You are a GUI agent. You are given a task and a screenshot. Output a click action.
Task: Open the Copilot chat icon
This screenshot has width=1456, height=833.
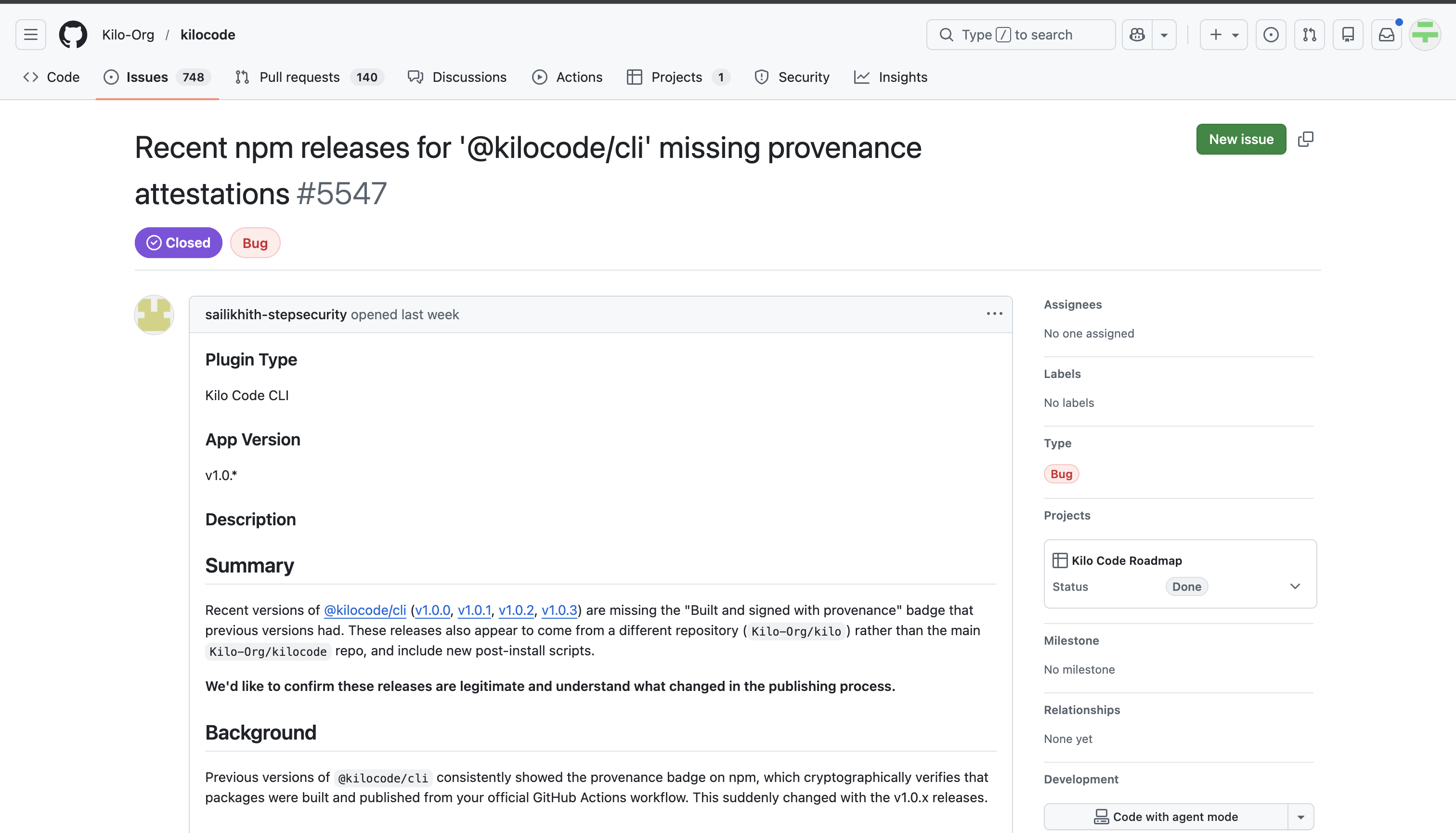tap(1137, 35)
